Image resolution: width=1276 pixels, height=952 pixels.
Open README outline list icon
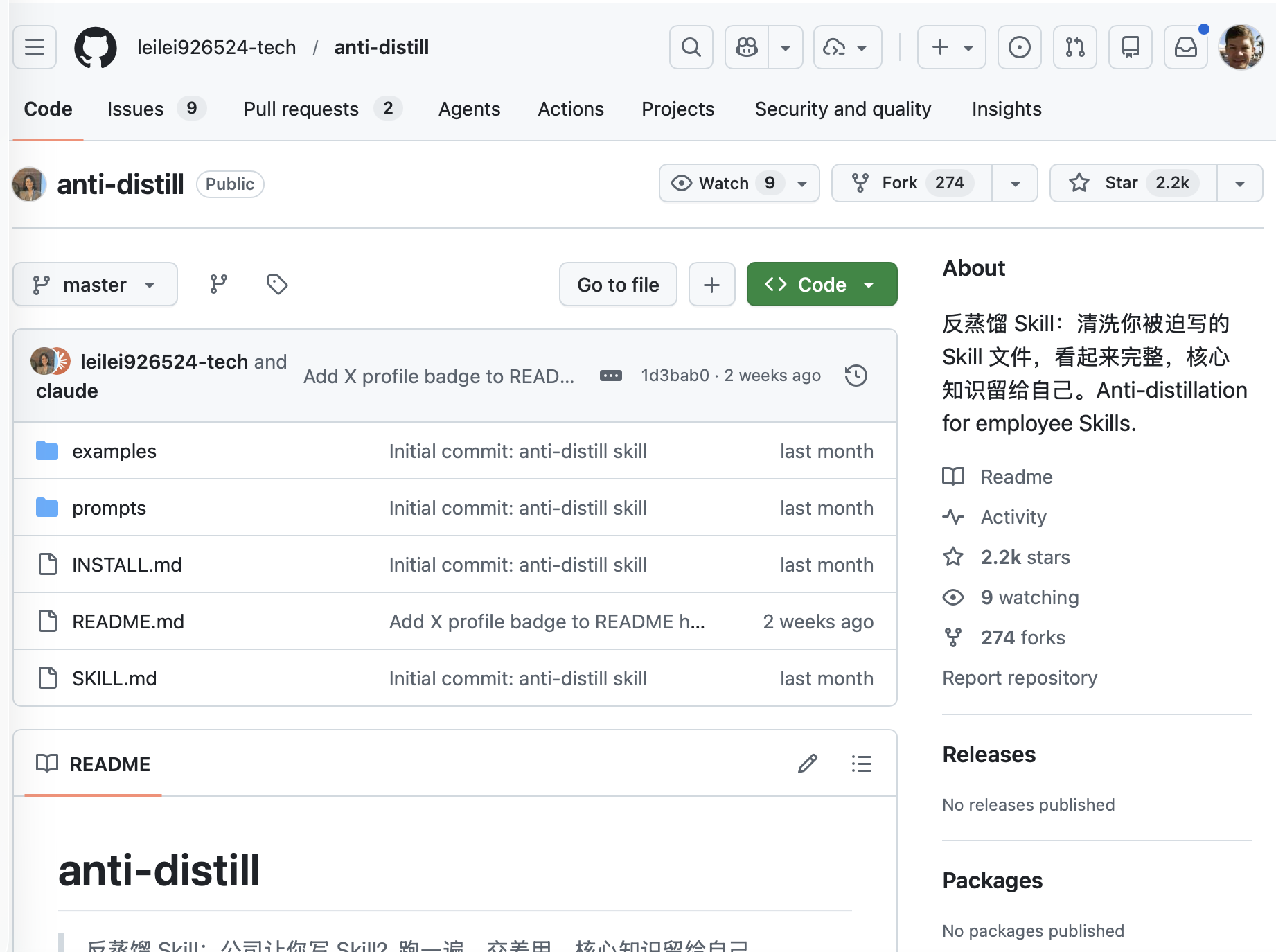point(862,764)
